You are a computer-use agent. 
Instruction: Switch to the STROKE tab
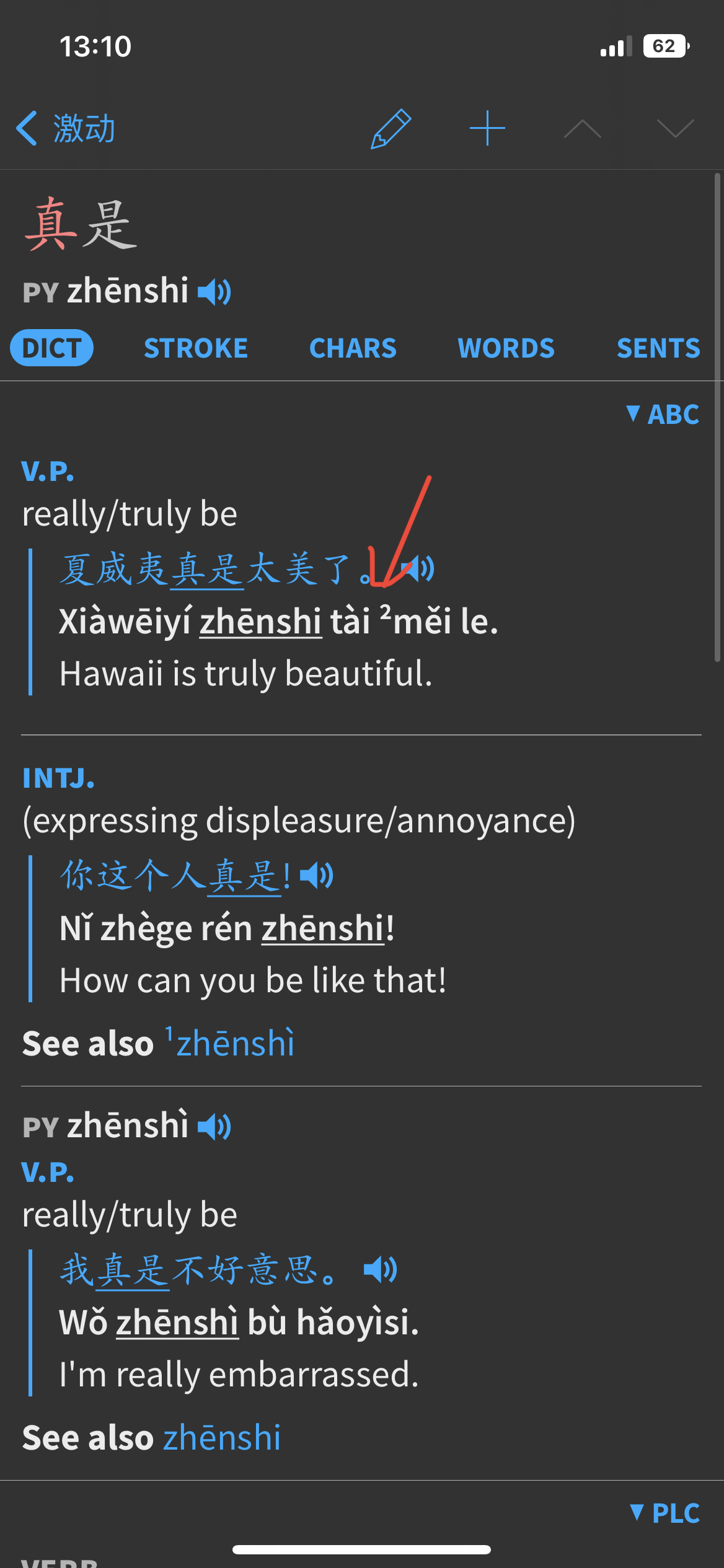pyautogui.click(x=196, y=348)
